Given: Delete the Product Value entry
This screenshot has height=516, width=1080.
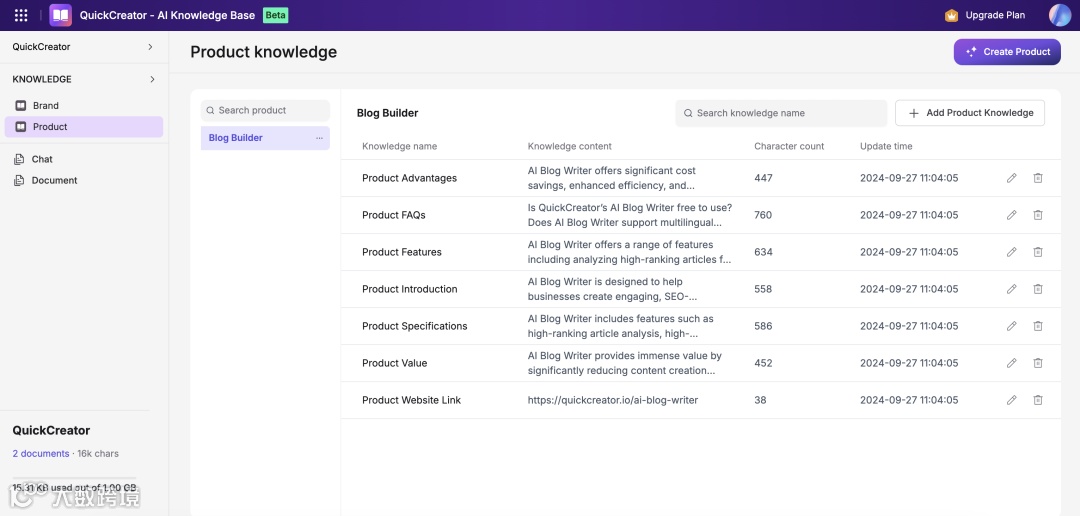Looking at the screenshot, I should [1038, 363].
